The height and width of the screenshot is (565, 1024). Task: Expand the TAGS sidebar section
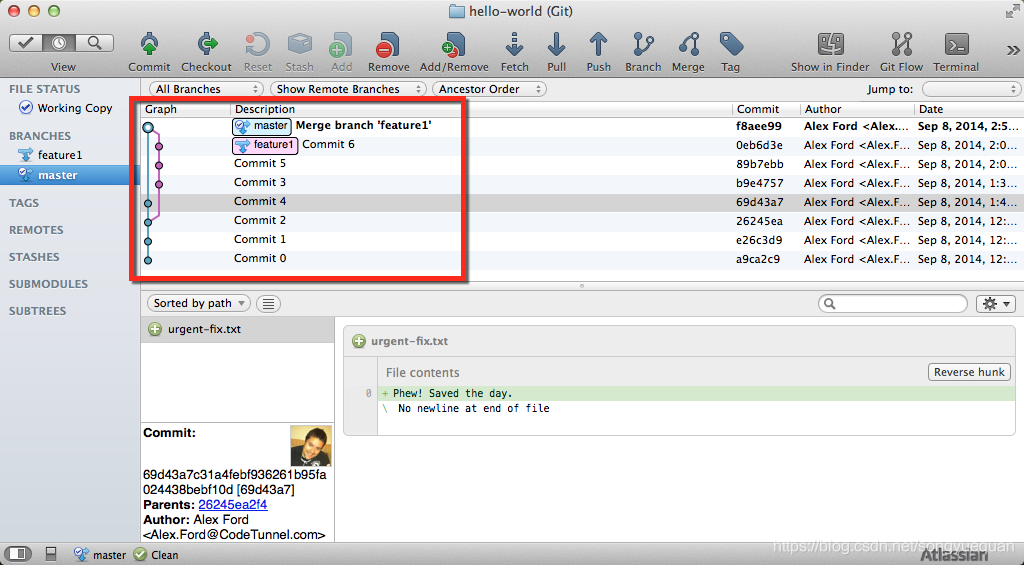coord(24,203)
